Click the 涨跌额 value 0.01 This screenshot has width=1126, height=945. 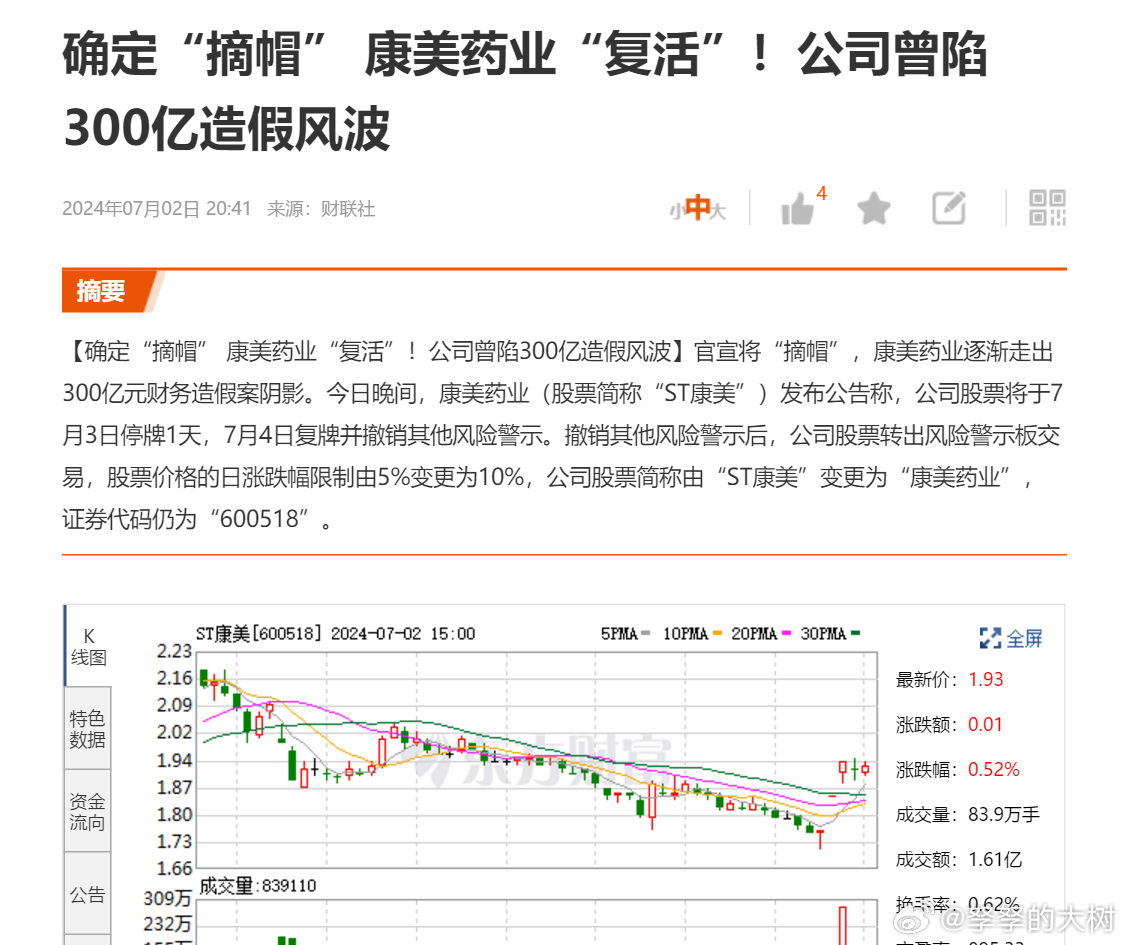[x=985, y=725]
